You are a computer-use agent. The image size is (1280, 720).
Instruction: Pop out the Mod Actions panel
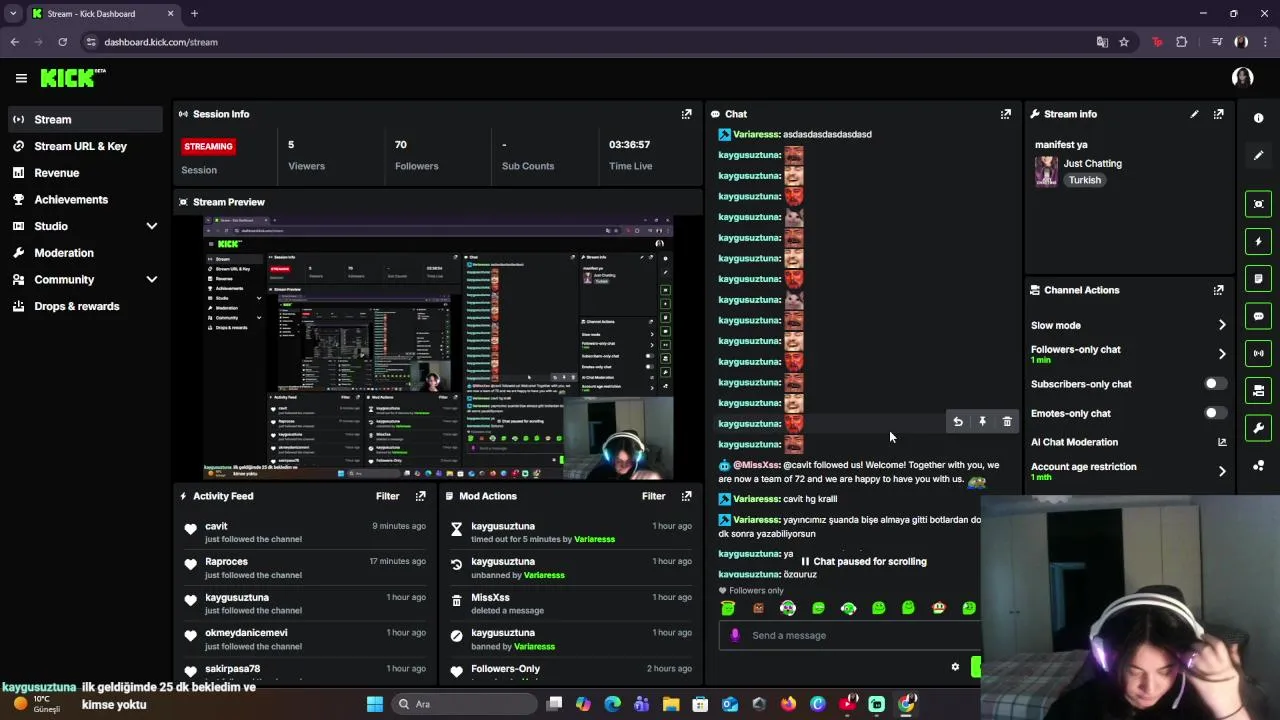click(686, 496)
